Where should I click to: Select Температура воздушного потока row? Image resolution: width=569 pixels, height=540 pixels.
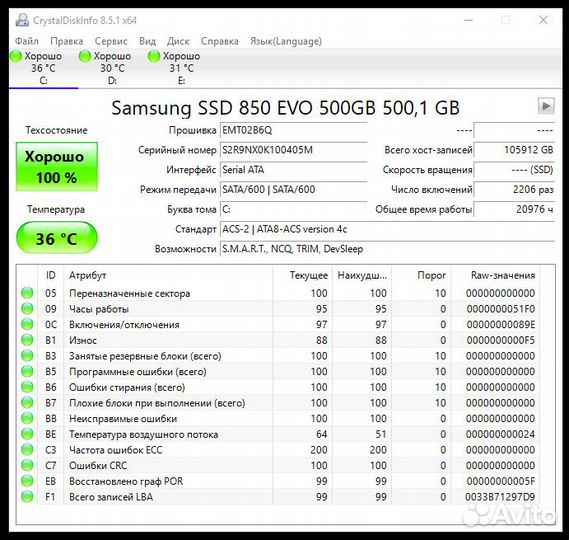coord(278,434)
